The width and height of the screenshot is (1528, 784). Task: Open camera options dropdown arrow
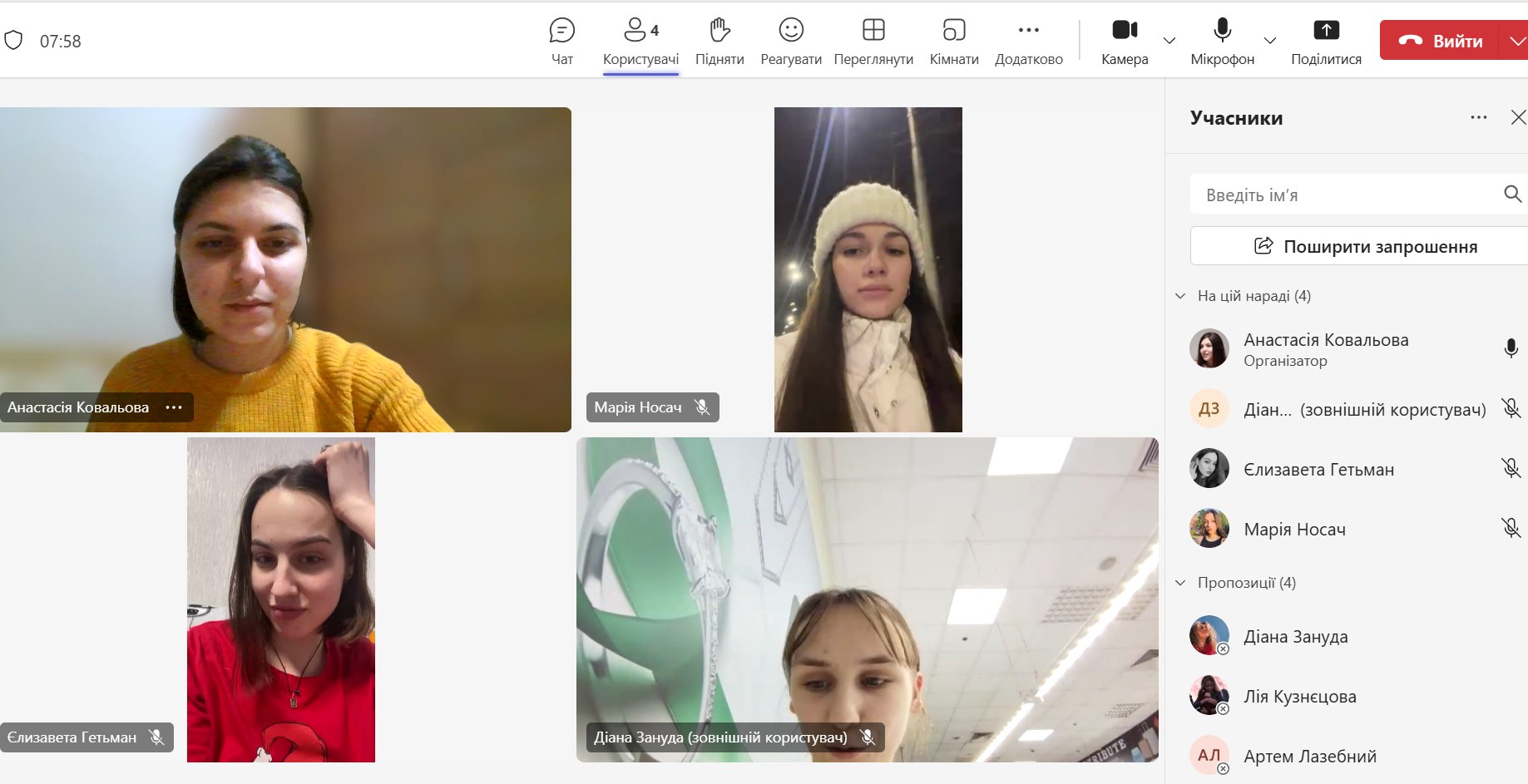pos(1169,41)
